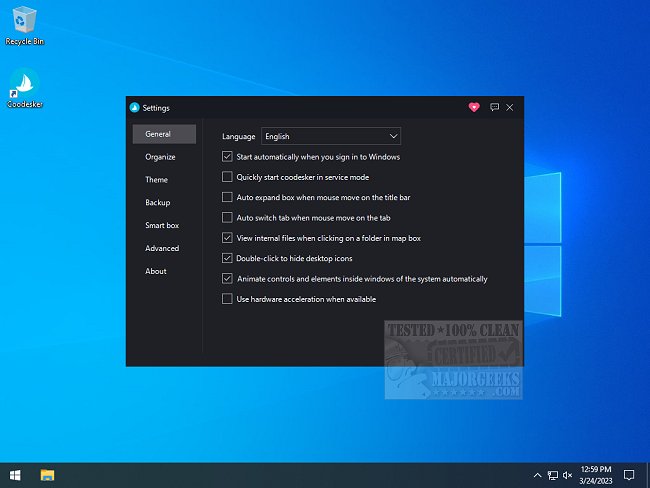This screenshot has height=488, width=650.
Task: Click the volume icon in system tray
Action: pyautogui.click(x=568, y=474)
